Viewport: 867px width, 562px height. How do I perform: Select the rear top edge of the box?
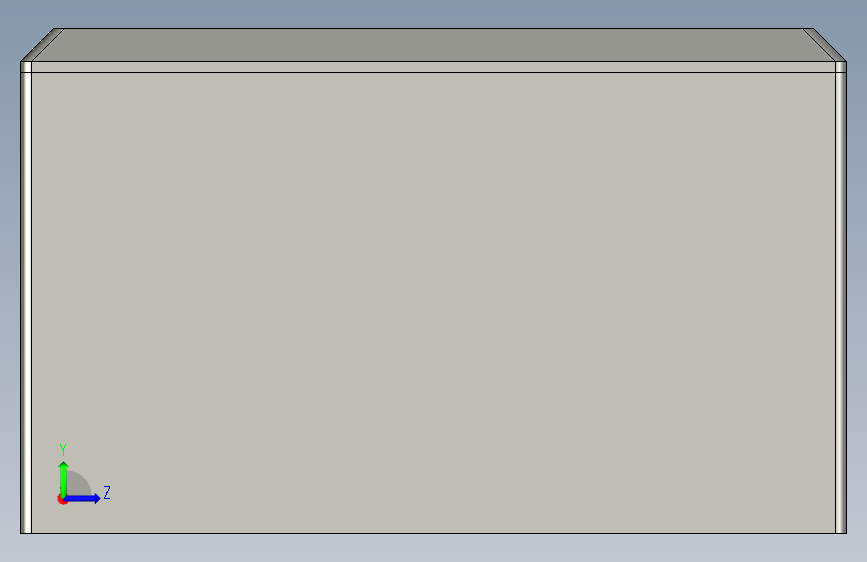click(x=433, y=28)
